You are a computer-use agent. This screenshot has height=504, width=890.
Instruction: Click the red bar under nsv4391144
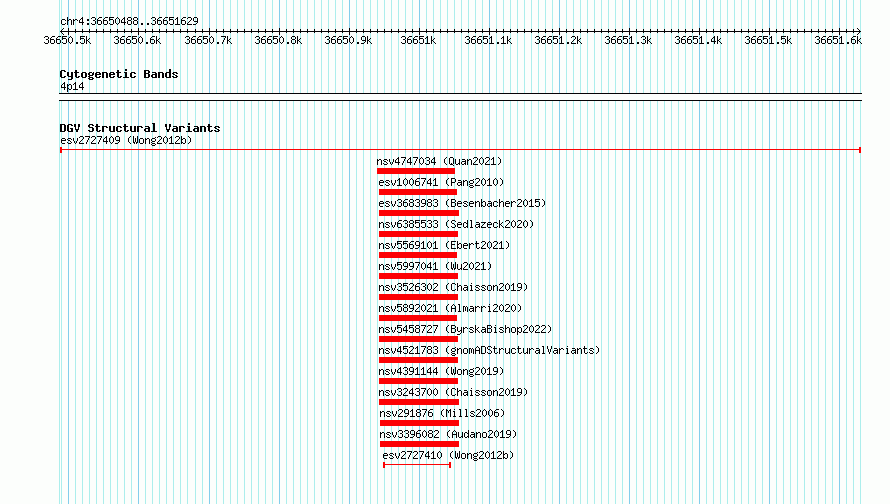coord(418,381)
